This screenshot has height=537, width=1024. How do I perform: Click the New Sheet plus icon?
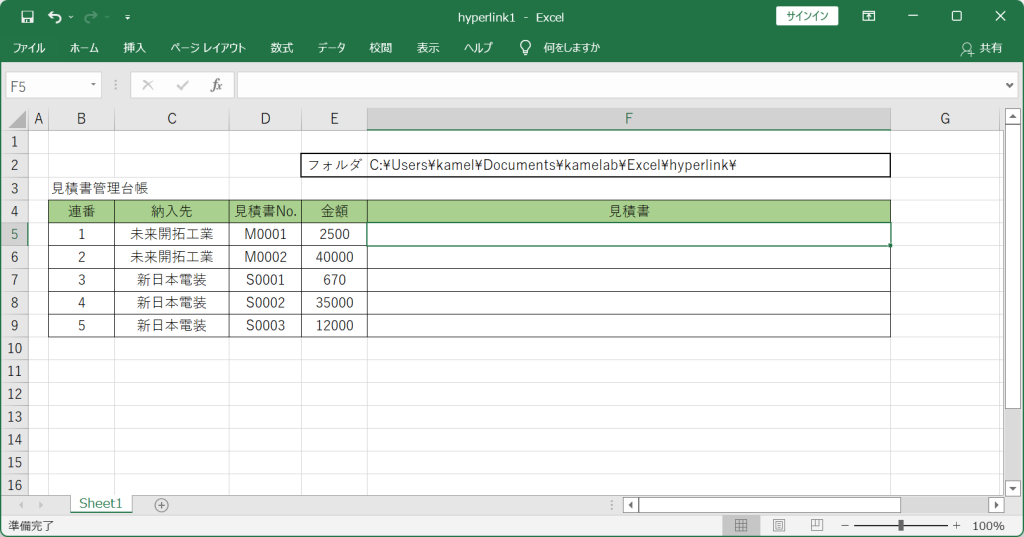[x=161, y=505]
